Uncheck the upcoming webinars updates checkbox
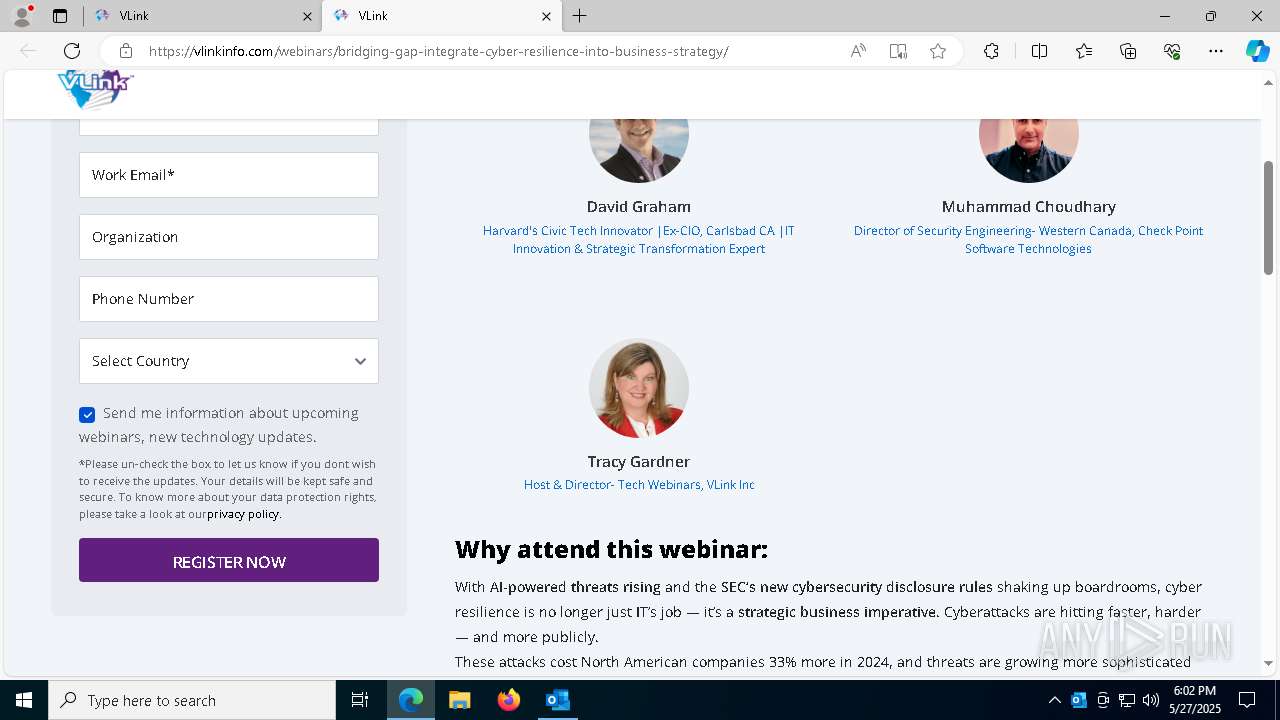1280x720 pixels. click(87, 414)
